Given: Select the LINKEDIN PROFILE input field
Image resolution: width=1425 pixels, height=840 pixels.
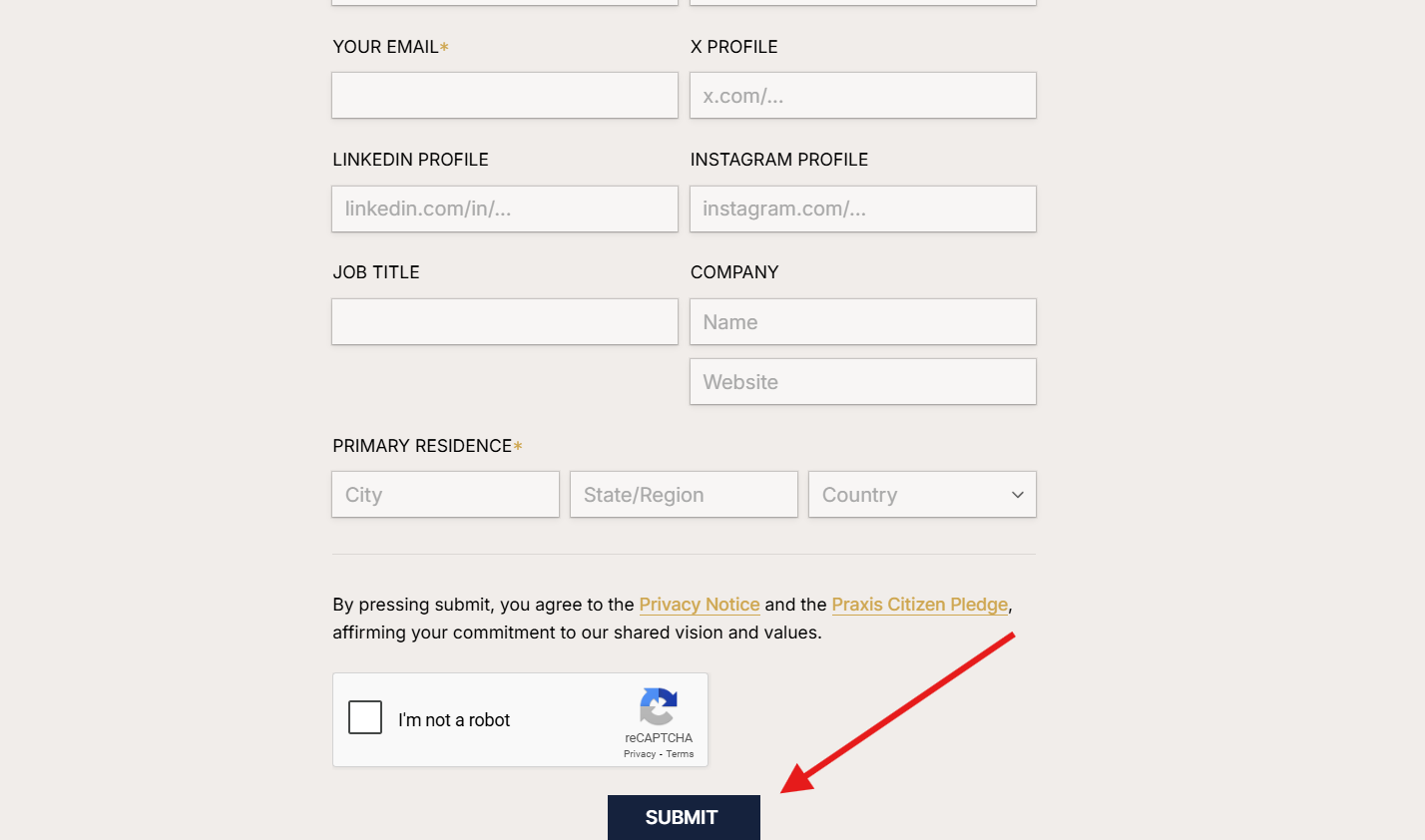Looking at the screenshot, I should tap(504, 209).
